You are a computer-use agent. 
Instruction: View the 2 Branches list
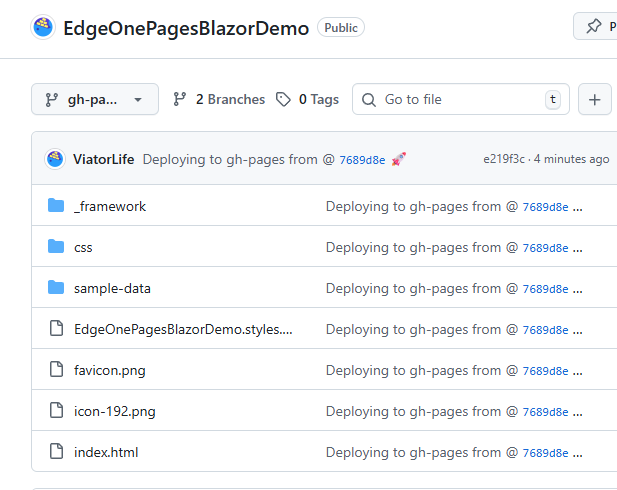[219, 99]
